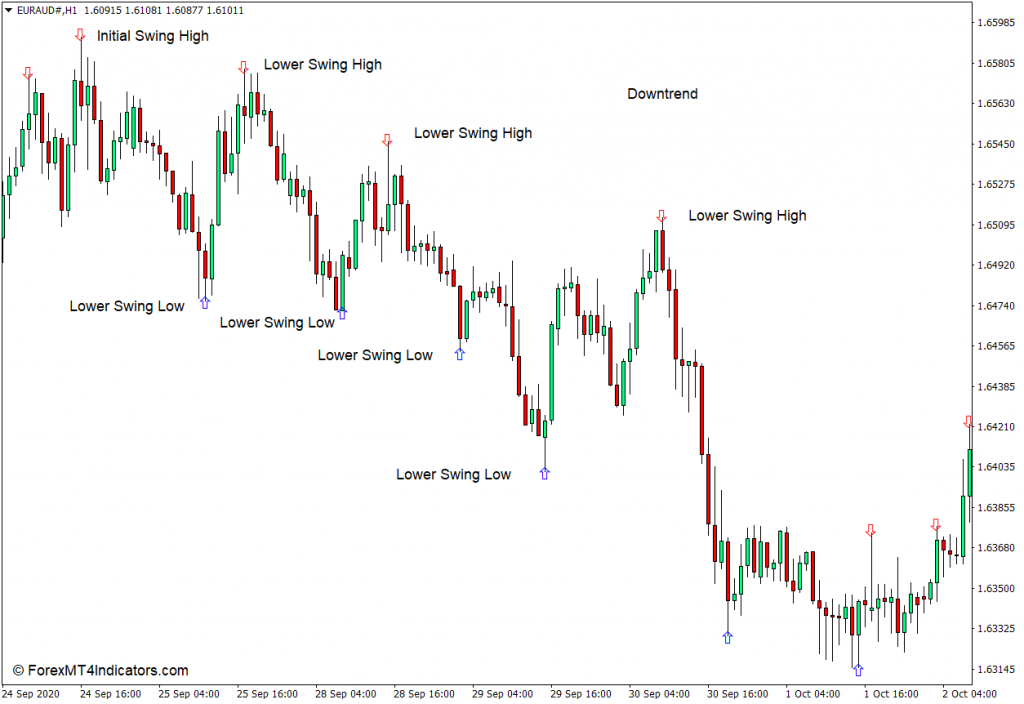Open the chart dropdown triangle beside EURAUD#
1024x704 pixels.
click(x=8, y=10)
